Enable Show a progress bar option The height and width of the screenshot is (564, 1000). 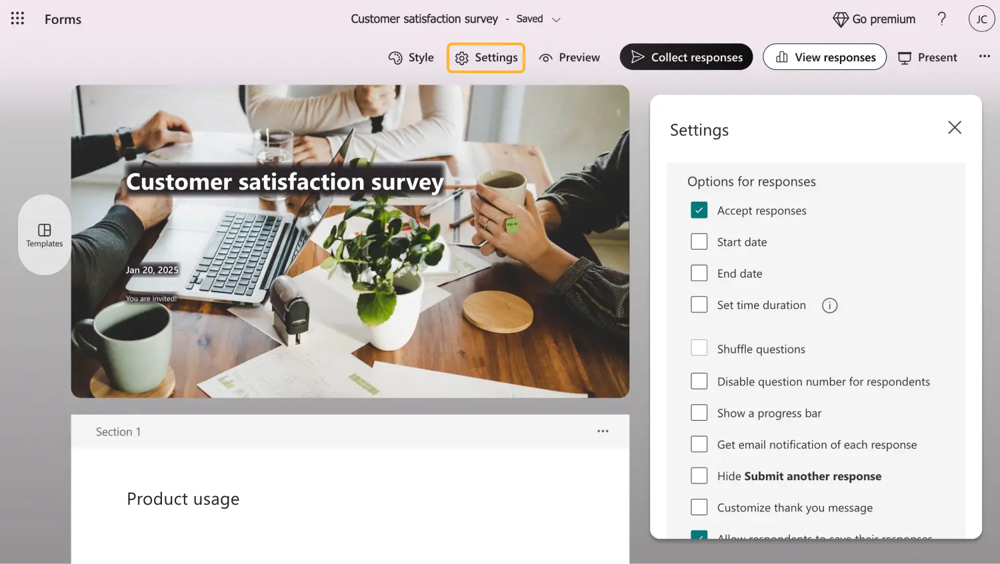click(x=699, y=413)
